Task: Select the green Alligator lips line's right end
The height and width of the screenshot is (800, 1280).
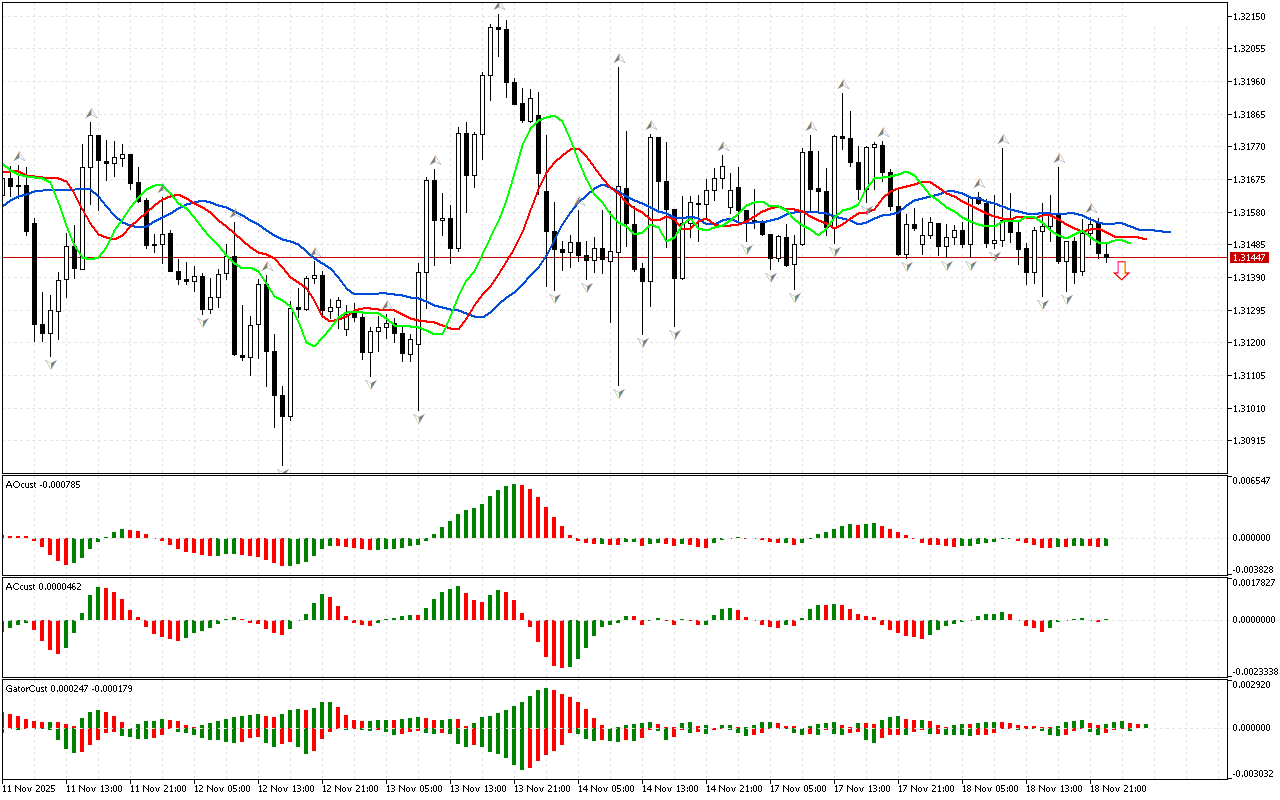Action: pyautogui.click(x=1129, y=242)
